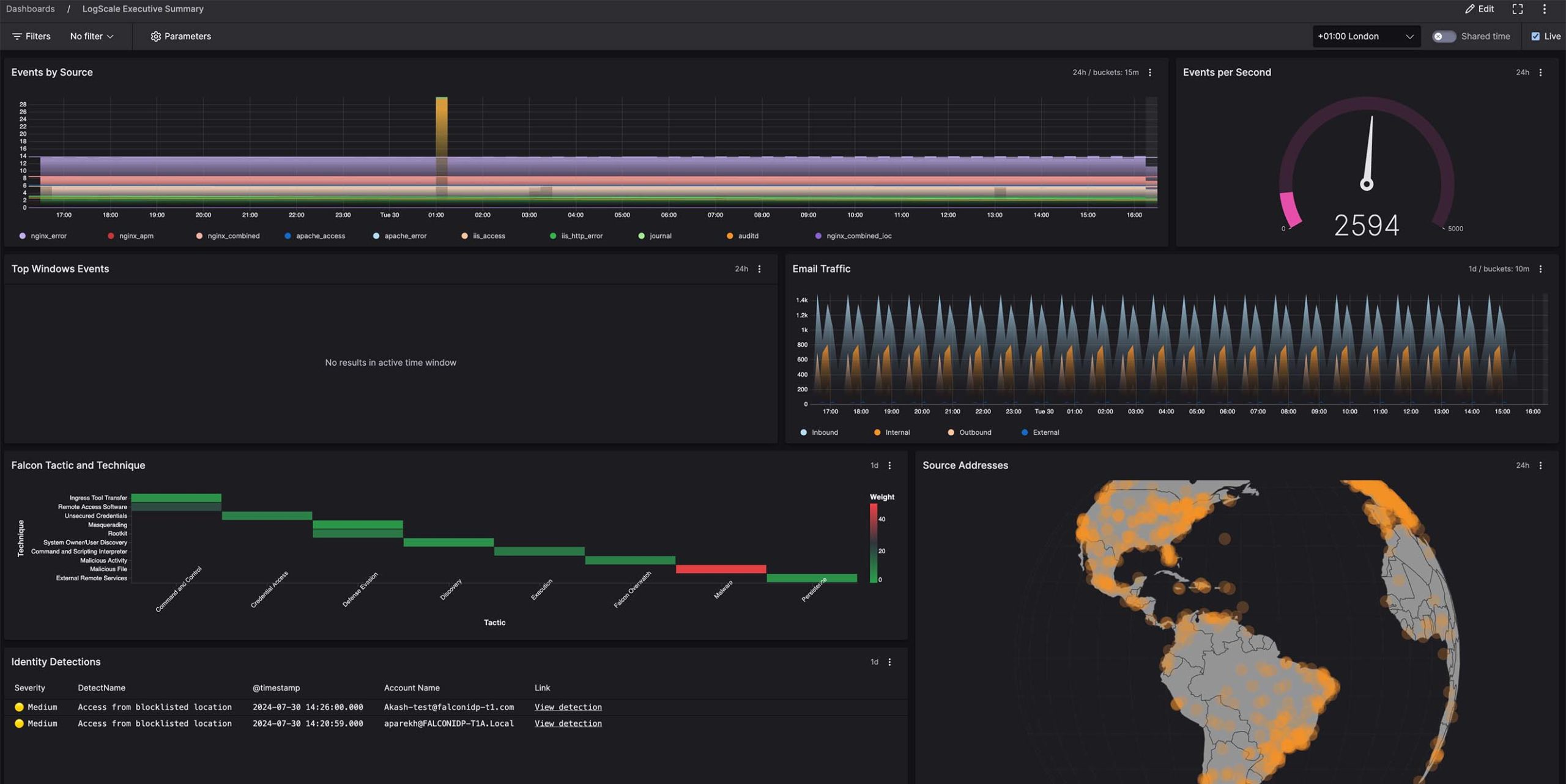Image resolution: width=1566 pixels, height=784 pixels.
Task: Expand the No filter dropdown
Action: coord(92,36)
